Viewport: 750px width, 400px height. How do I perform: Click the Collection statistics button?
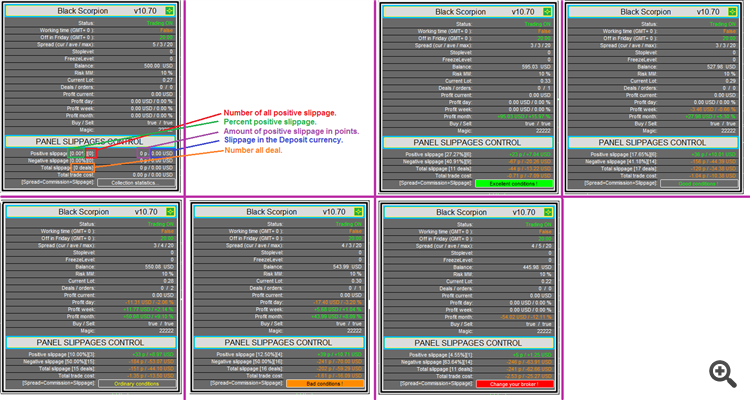(x=136, y=183)
